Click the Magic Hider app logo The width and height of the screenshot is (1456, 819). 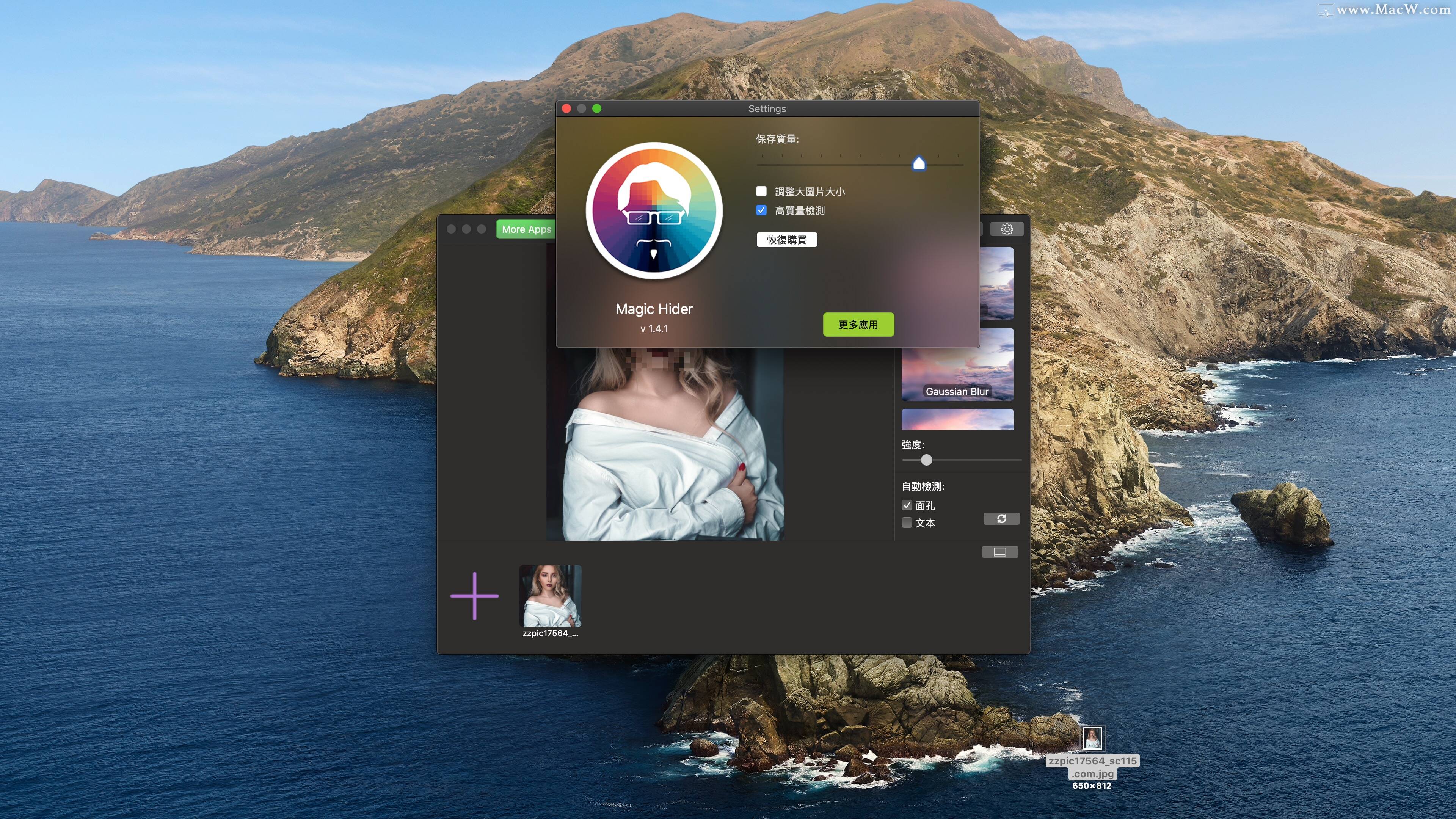point(654,210)
